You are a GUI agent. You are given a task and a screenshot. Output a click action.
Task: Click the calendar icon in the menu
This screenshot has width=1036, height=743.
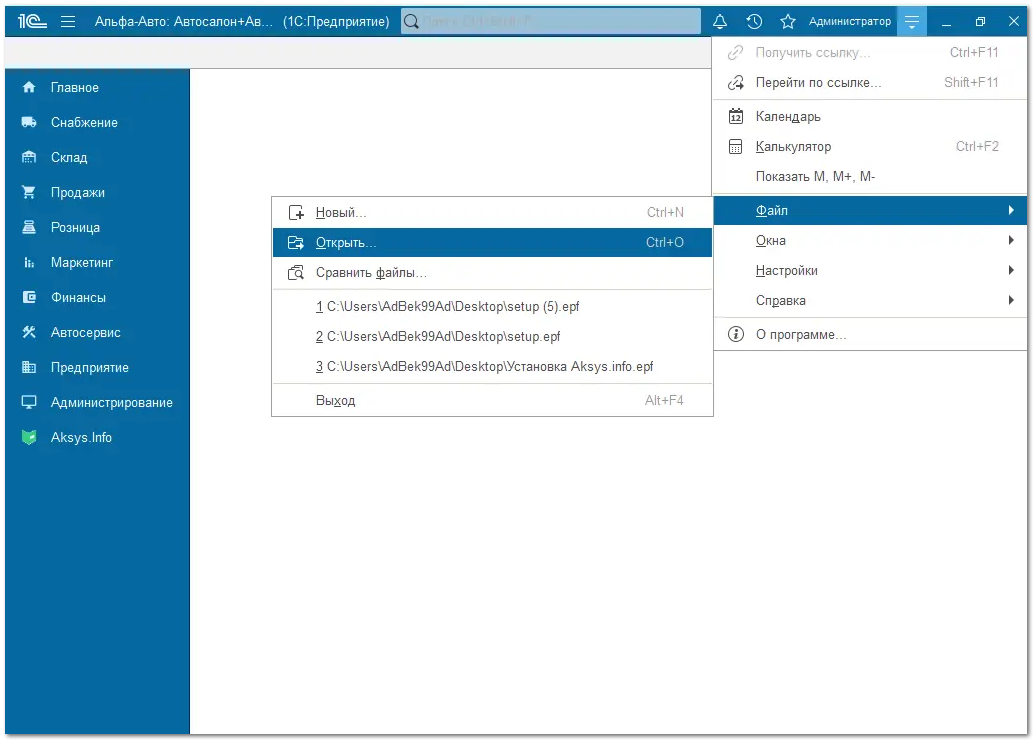735,117
